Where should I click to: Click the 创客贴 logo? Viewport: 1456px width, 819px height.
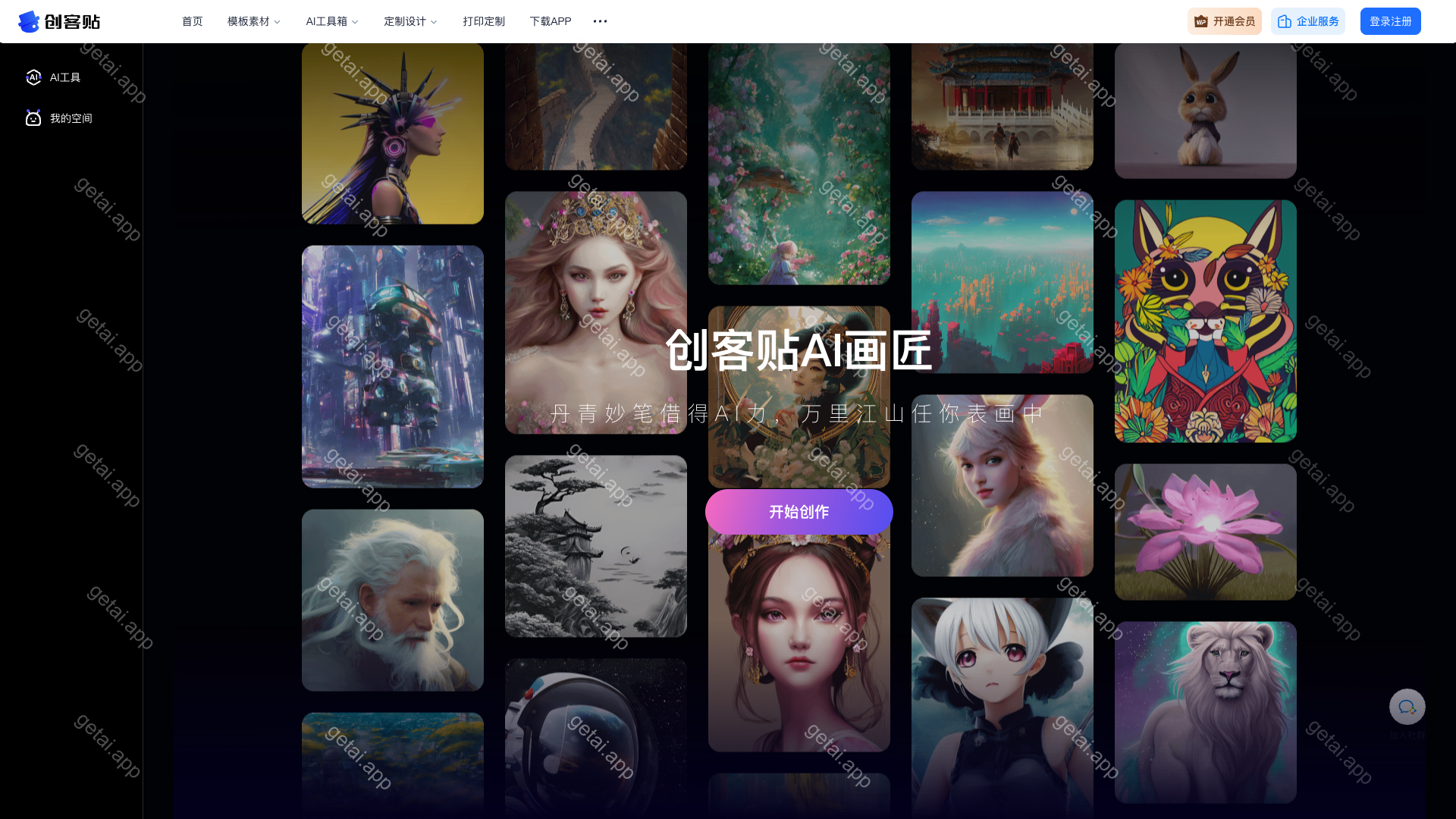coord(59,21)
